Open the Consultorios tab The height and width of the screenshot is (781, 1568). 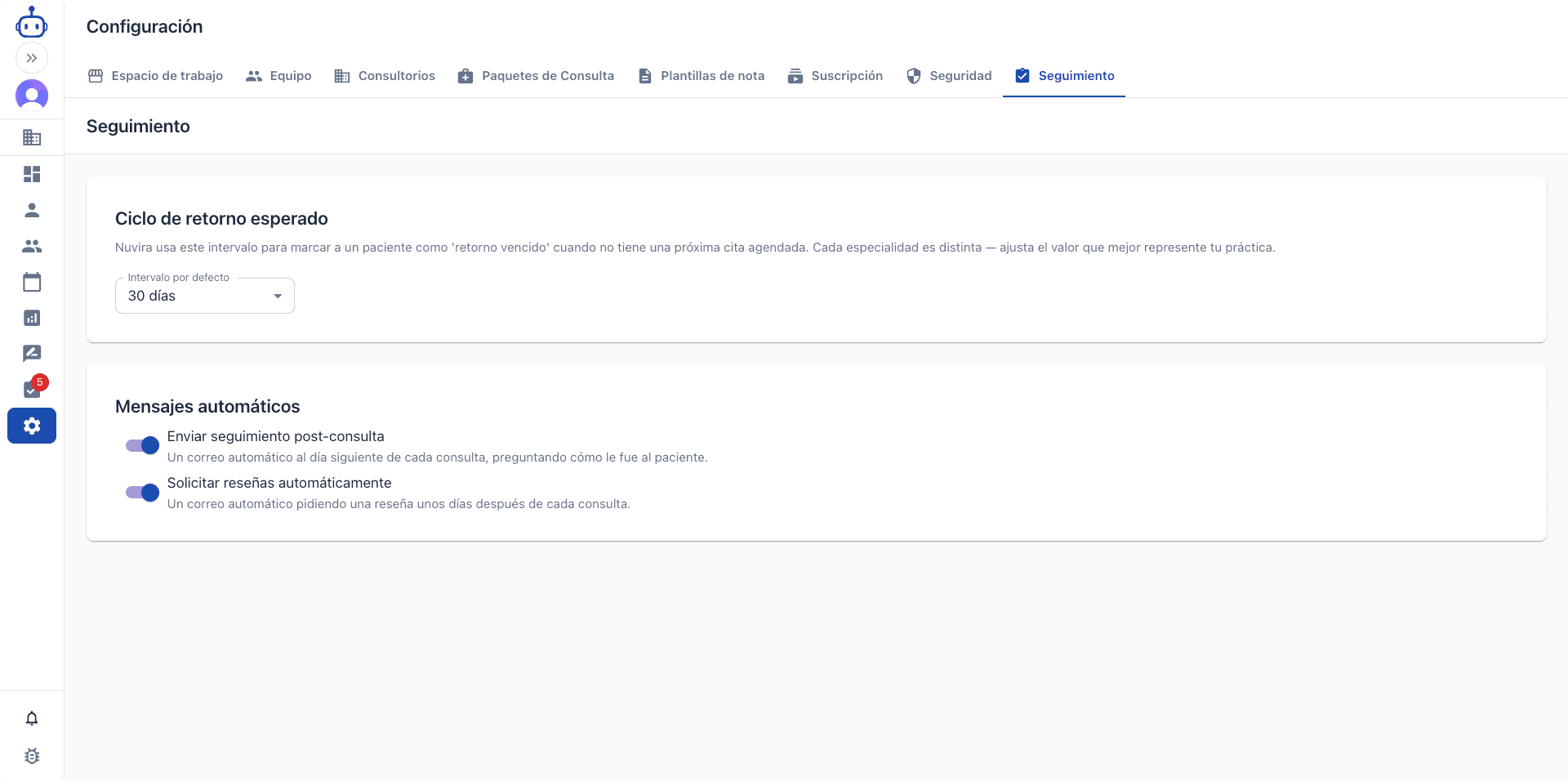[385, 76]
